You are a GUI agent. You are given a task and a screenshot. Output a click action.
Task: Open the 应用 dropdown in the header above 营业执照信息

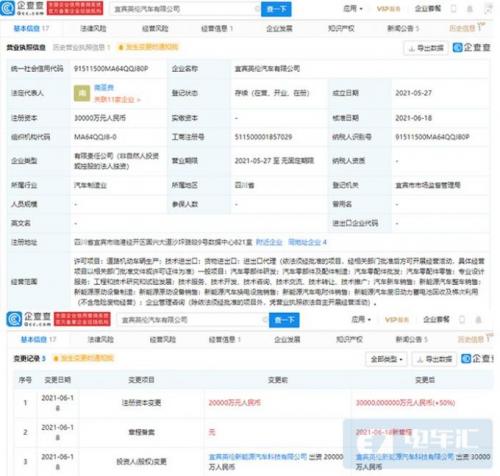pyautogui.click(x=353, y=9)
